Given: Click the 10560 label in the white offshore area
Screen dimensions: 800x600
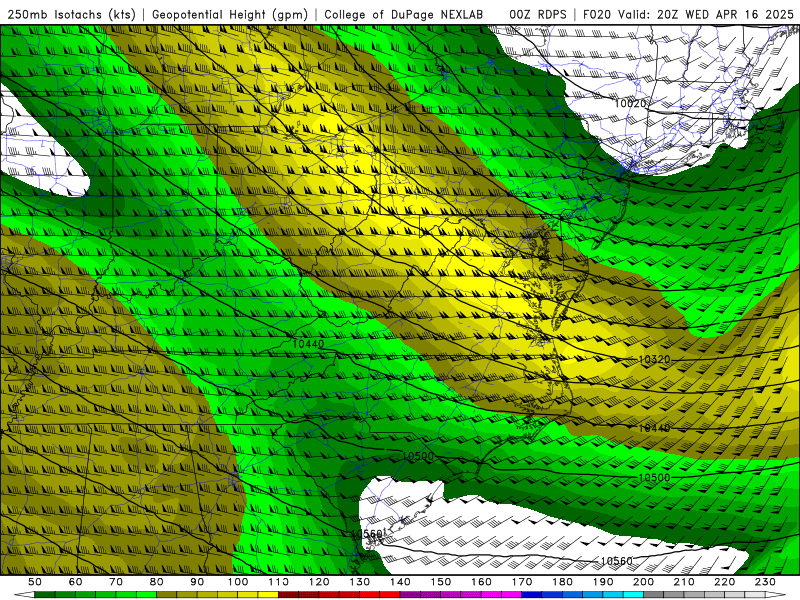Looking at the screenshot, I should tap(616, 561).
